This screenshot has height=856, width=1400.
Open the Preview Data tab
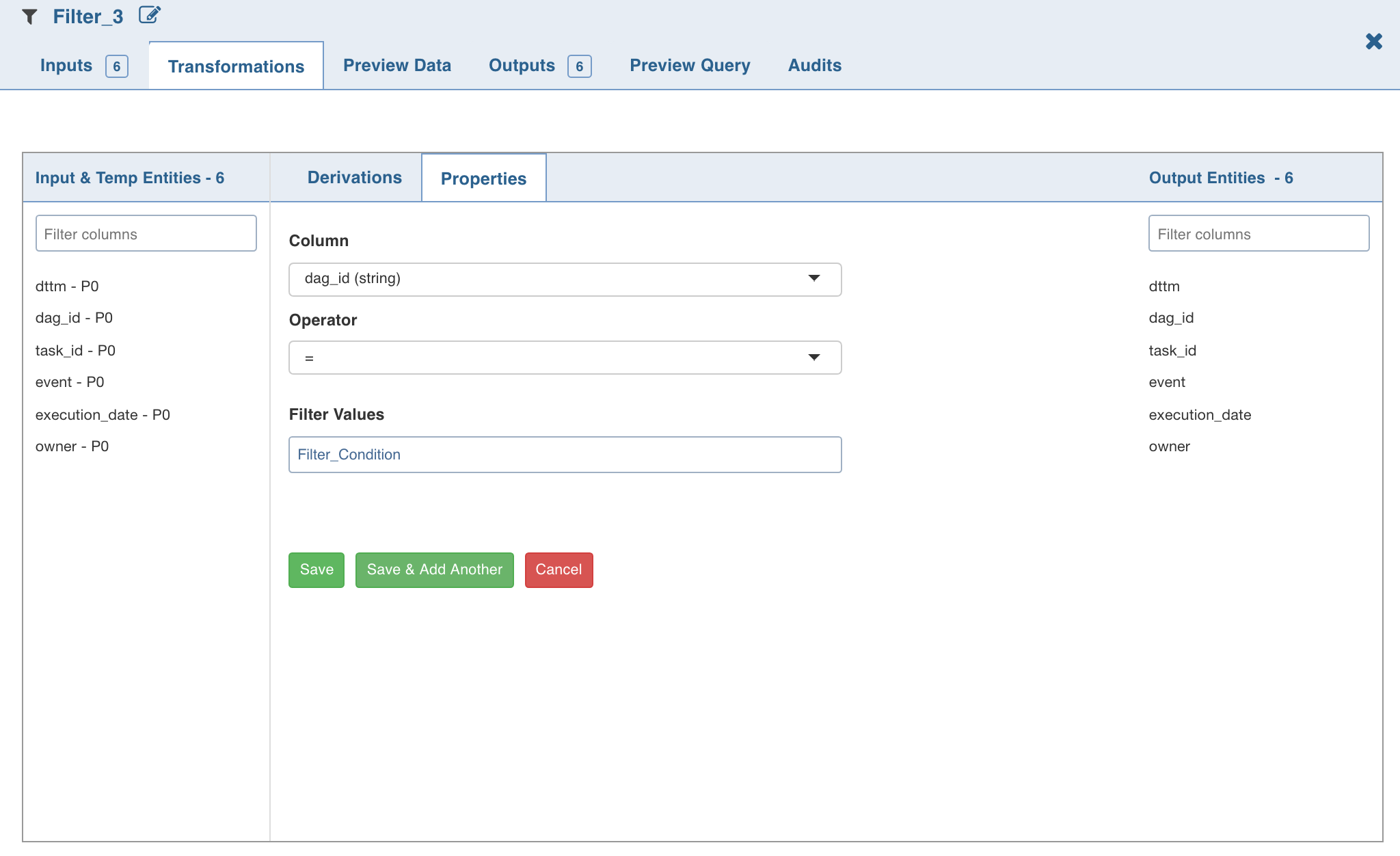pos(397,66)
